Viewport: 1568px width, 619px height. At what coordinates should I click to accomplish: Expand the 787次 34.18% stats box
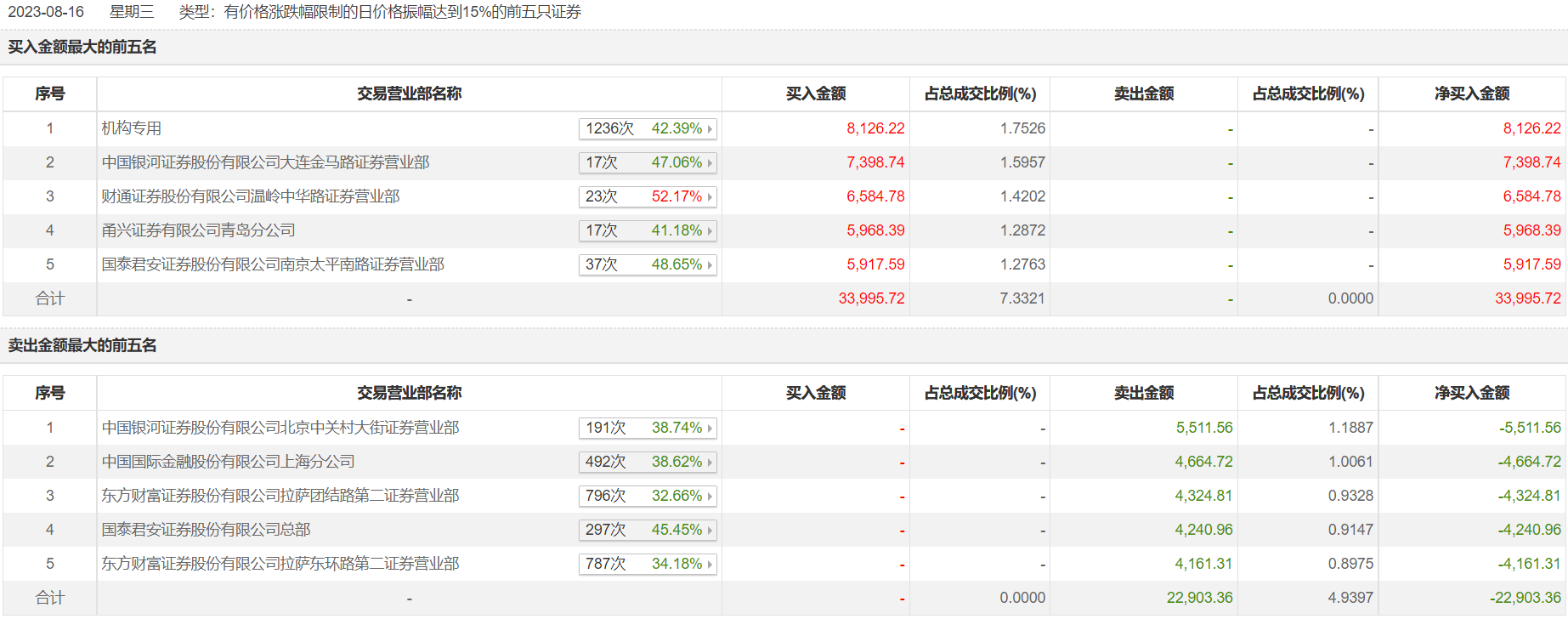click(x=648, y=564)
